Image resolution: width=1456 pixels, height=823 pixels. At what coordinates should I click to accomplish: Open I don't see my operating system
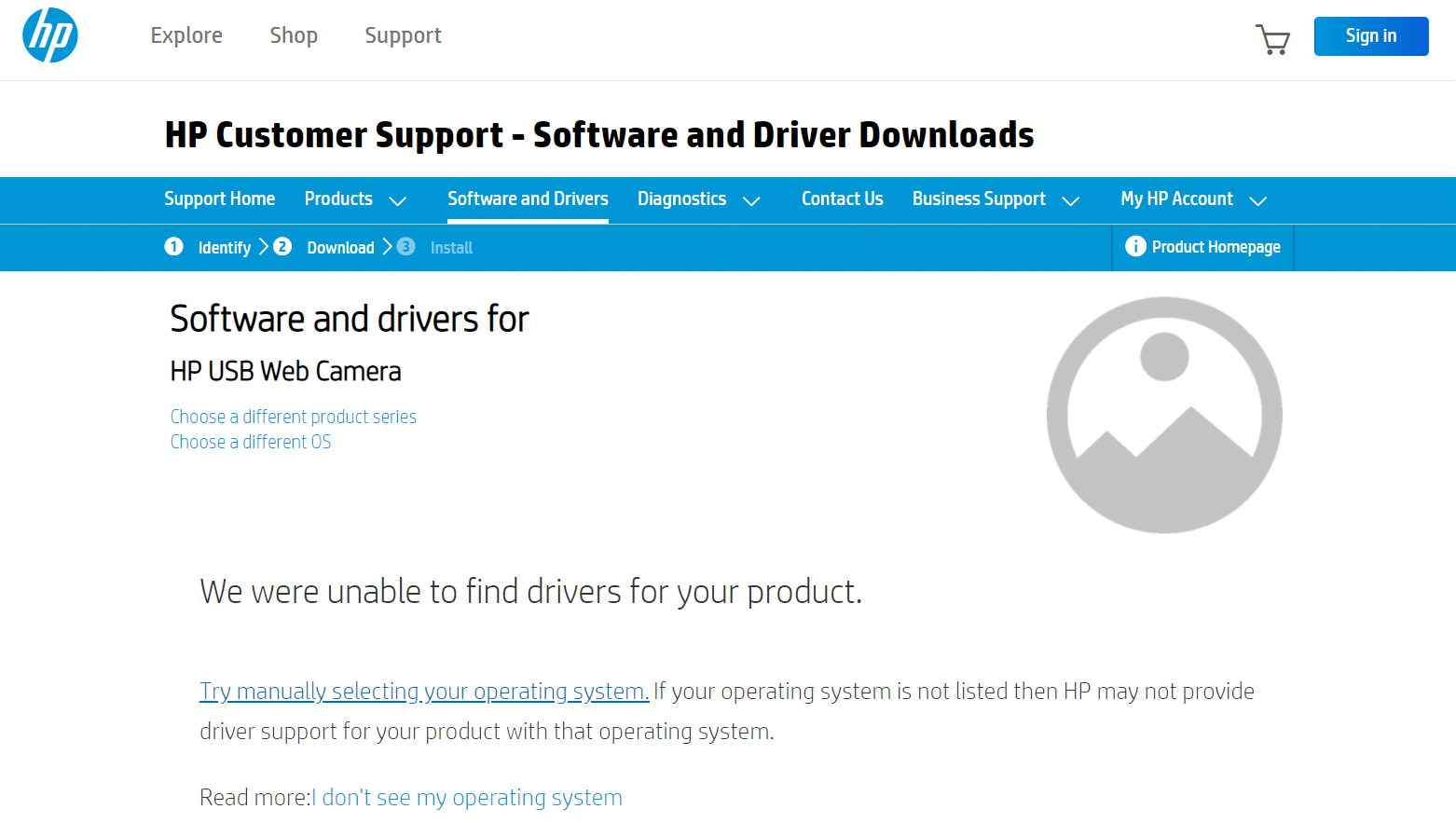click(467, 798)
